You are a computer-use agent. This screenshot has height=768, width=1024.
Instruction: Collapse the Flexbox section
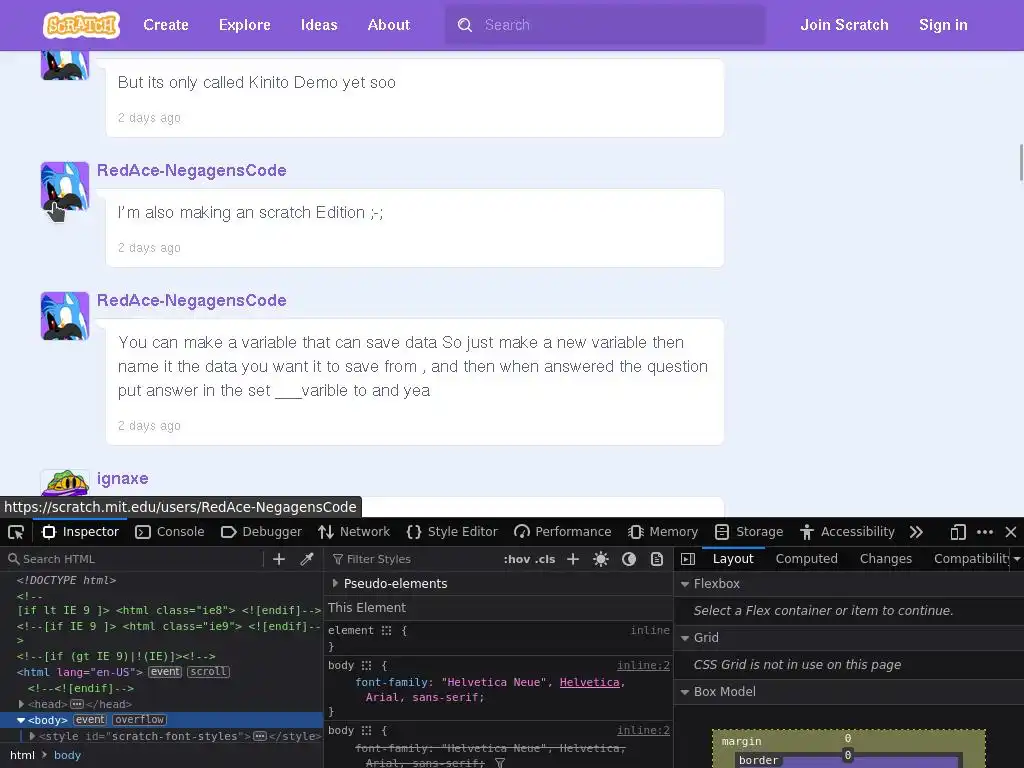tap(685, 584)
